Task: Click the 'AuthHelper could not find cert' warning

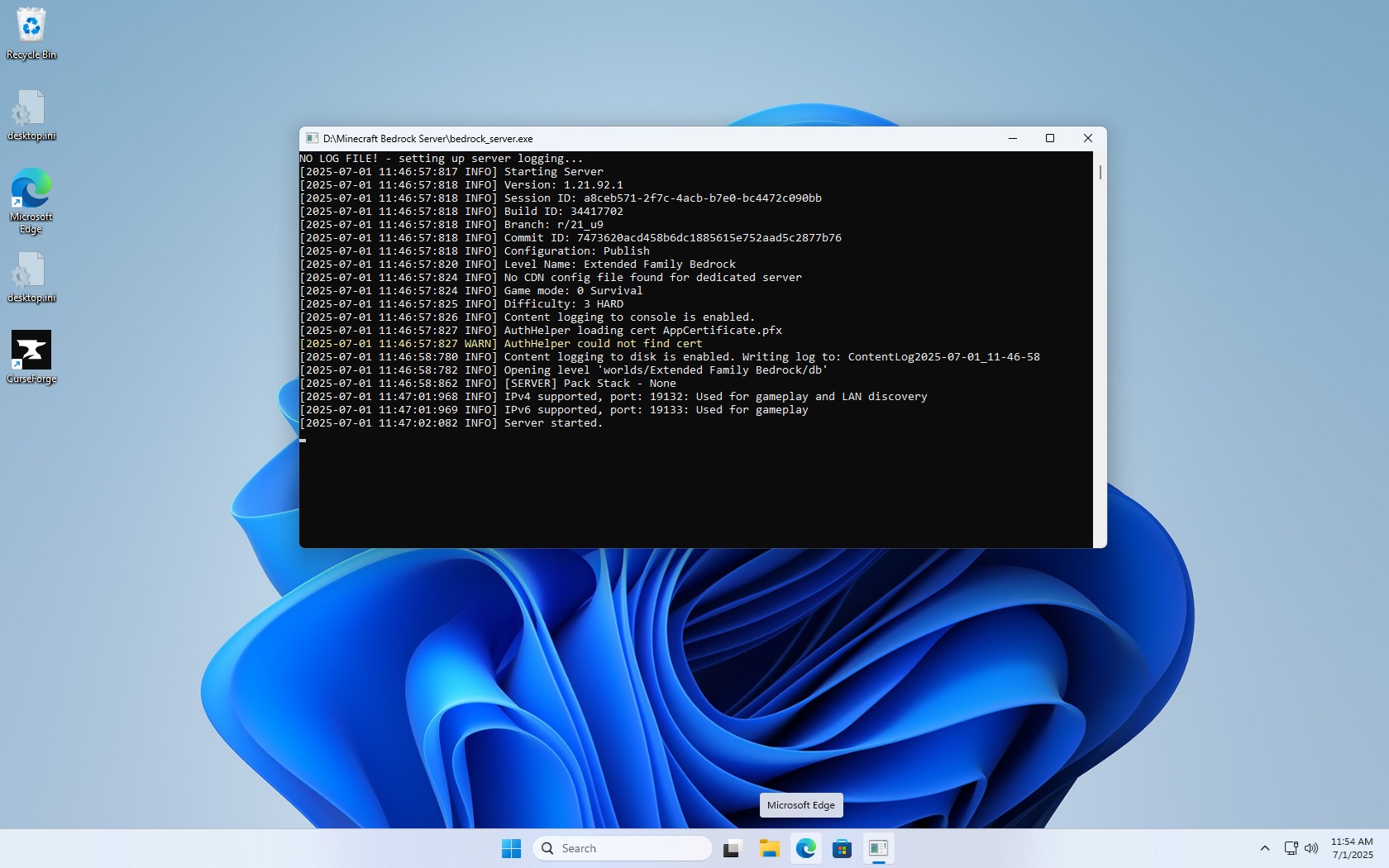Action: (x=501, y=344)
